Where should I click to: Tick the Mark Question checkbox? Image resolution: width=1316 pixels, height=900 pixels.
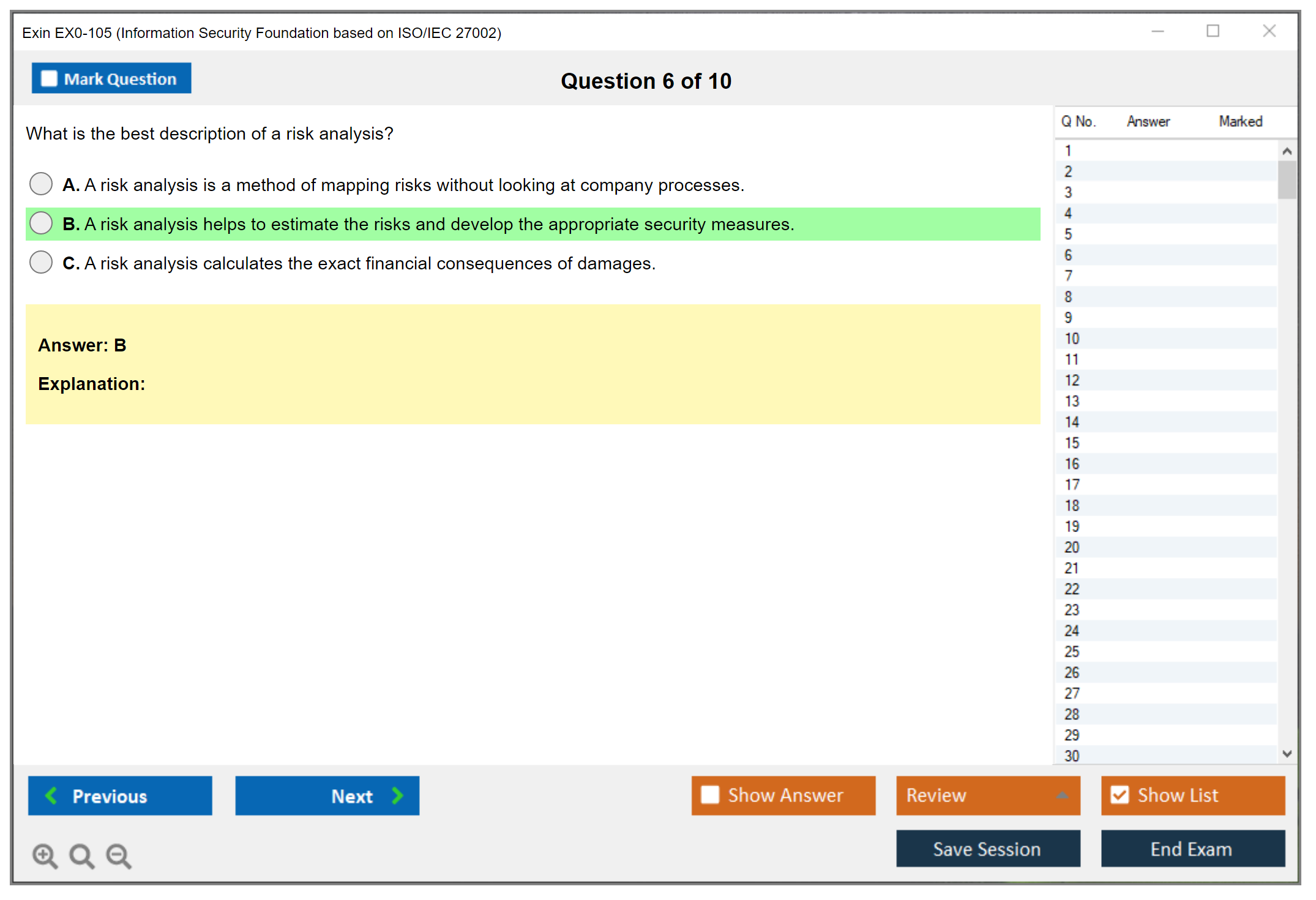pyautogui.click(x=49, y=79)
